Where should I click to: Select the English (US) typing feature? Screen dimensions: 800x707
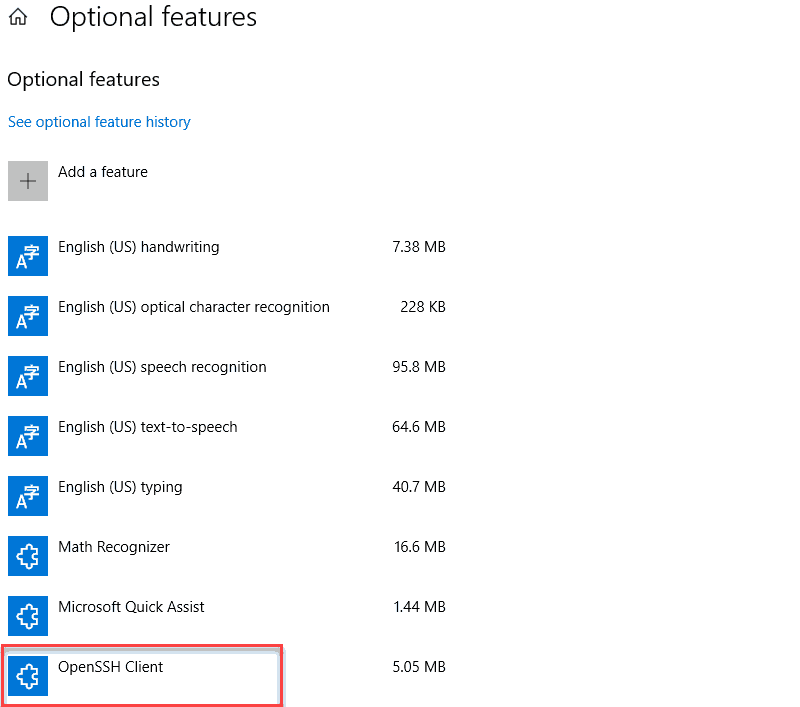point(120,486)
